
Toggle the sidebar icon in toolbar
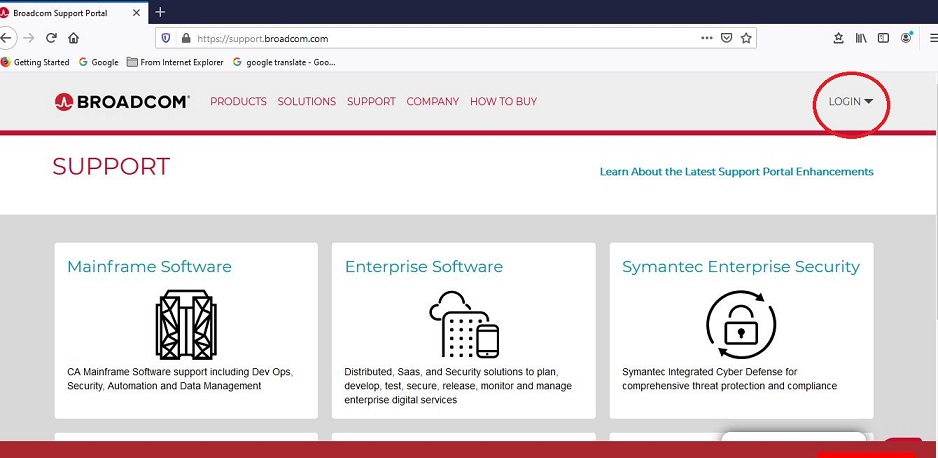pyautogui.click(x=883, y=38)
